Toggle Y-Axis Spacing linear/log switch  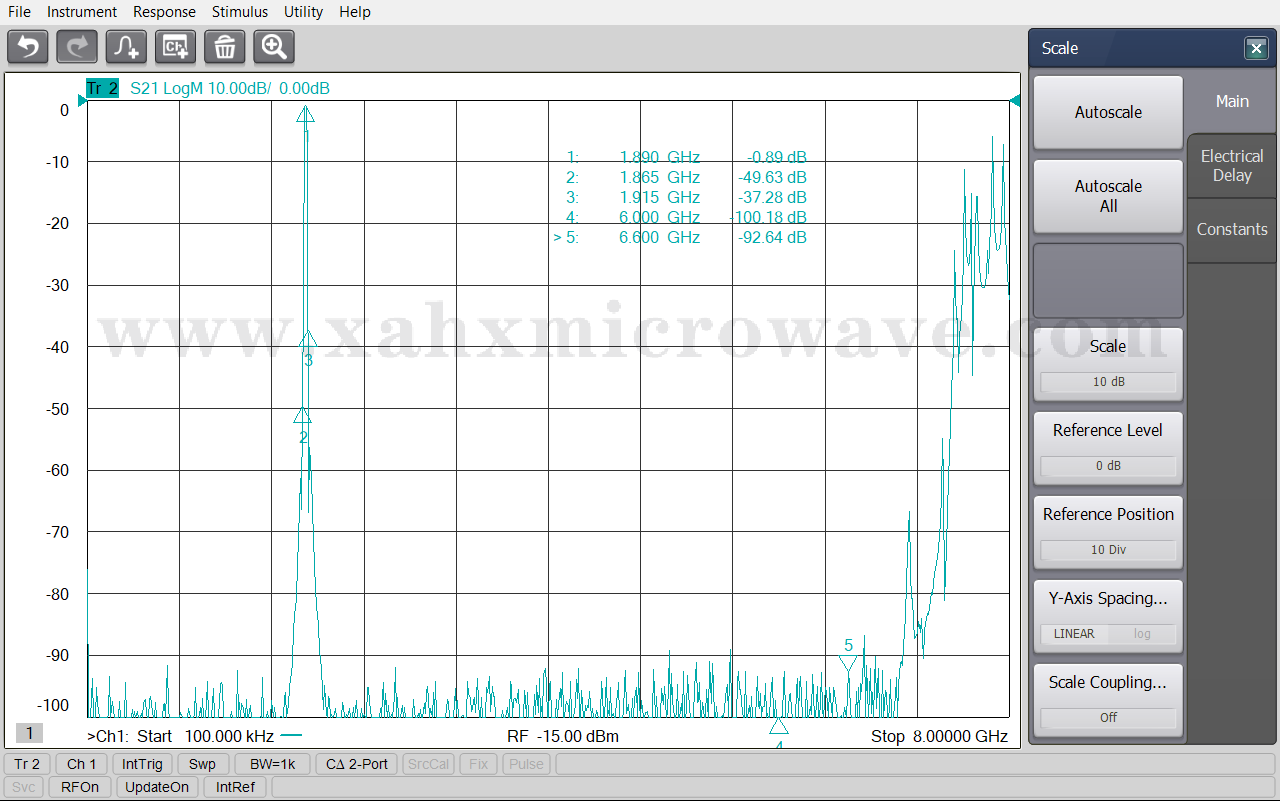1108,634
